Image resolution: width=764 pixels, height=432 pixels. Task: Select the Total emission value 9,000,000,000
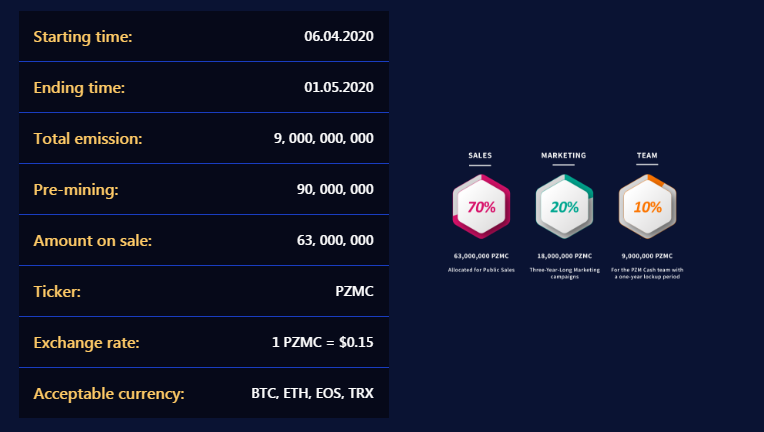pos(324,138)
